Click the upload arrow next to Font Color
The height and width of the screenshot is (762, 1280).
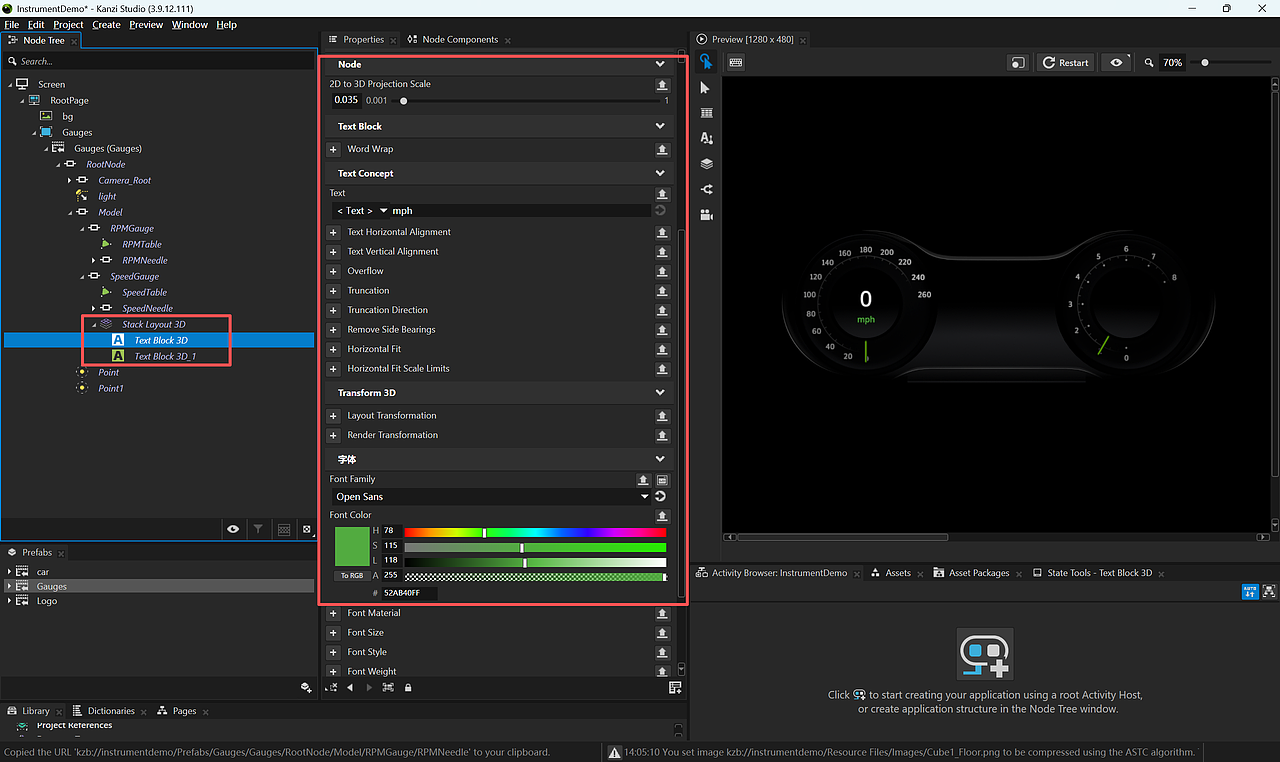point(662,516)
